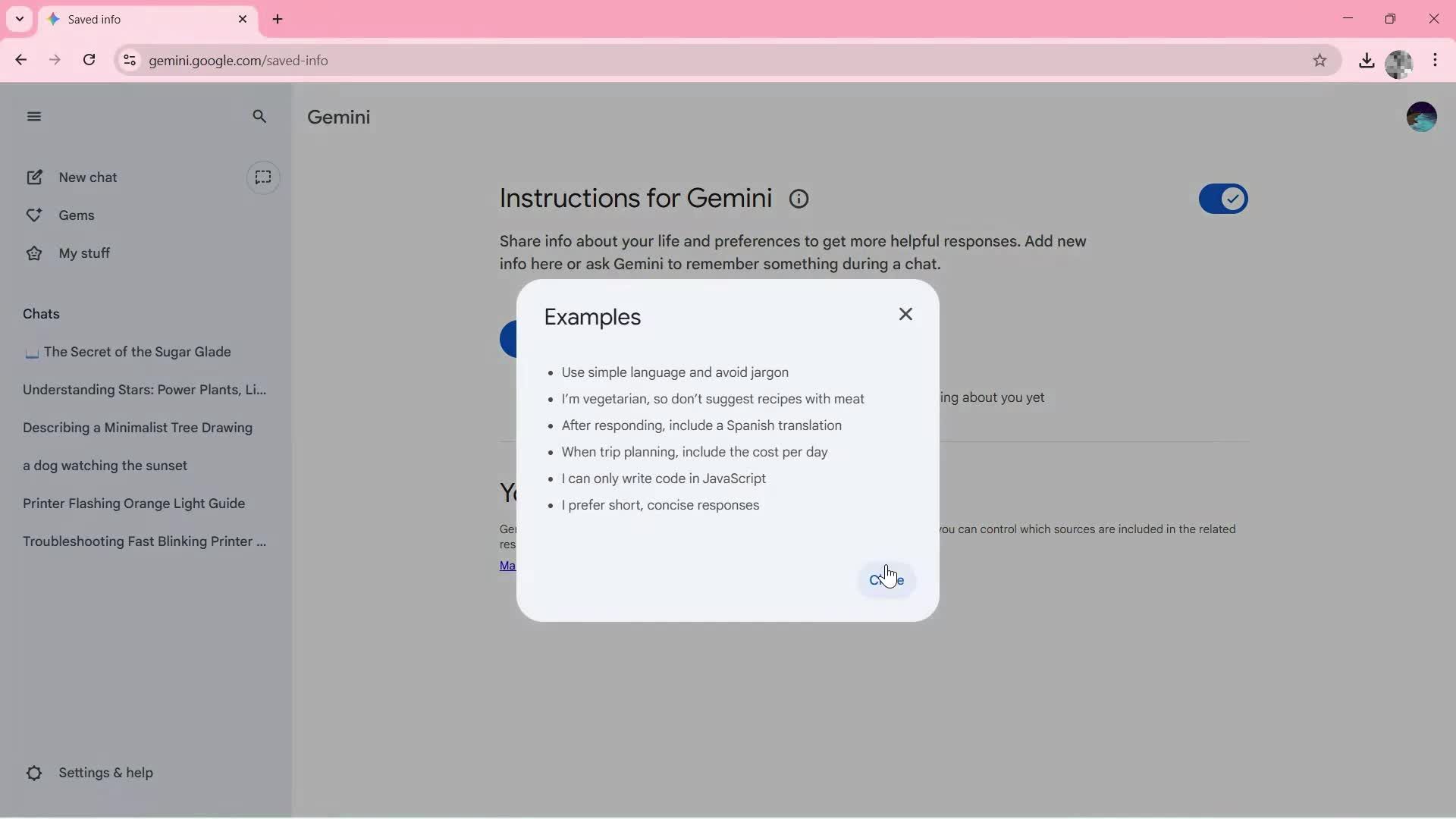Viewport: 1456px width, 819px height.
Task: Start a temporary chat
Action: (263, 177)
